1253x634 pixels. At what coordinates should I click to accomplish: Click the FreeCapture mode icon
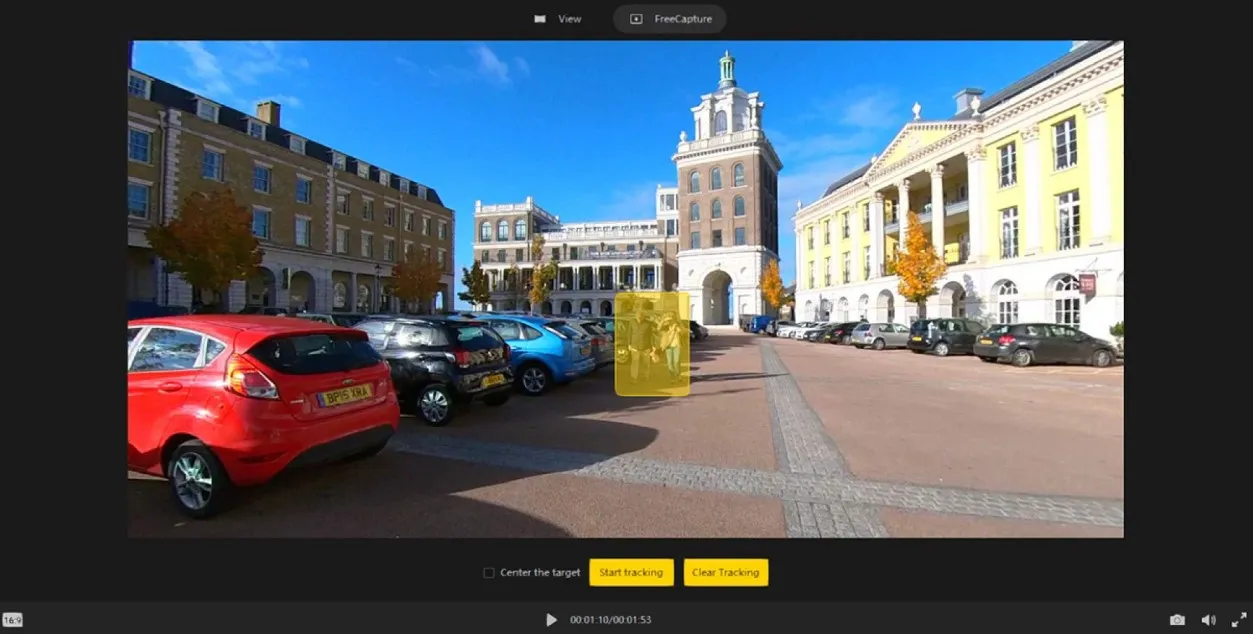[x=636, y=19]
